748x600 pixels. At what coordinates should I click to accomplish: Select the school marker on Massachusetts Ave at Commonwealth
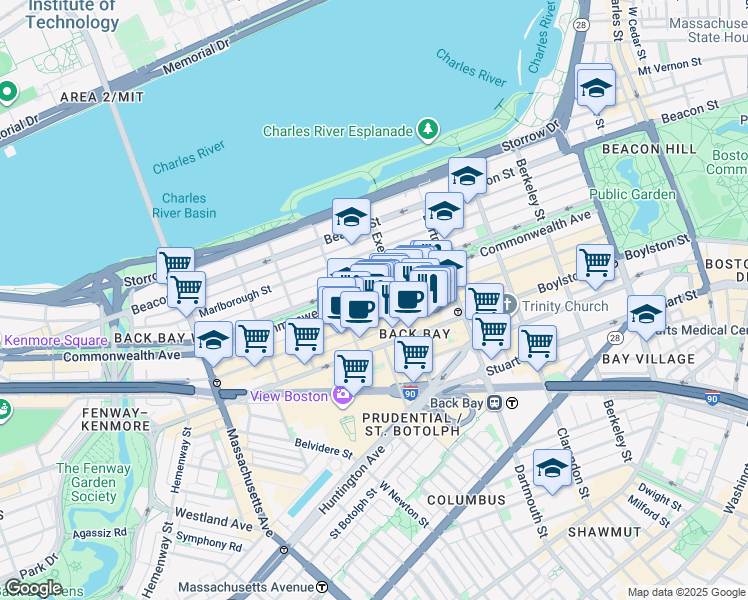[x=213, y=341]
